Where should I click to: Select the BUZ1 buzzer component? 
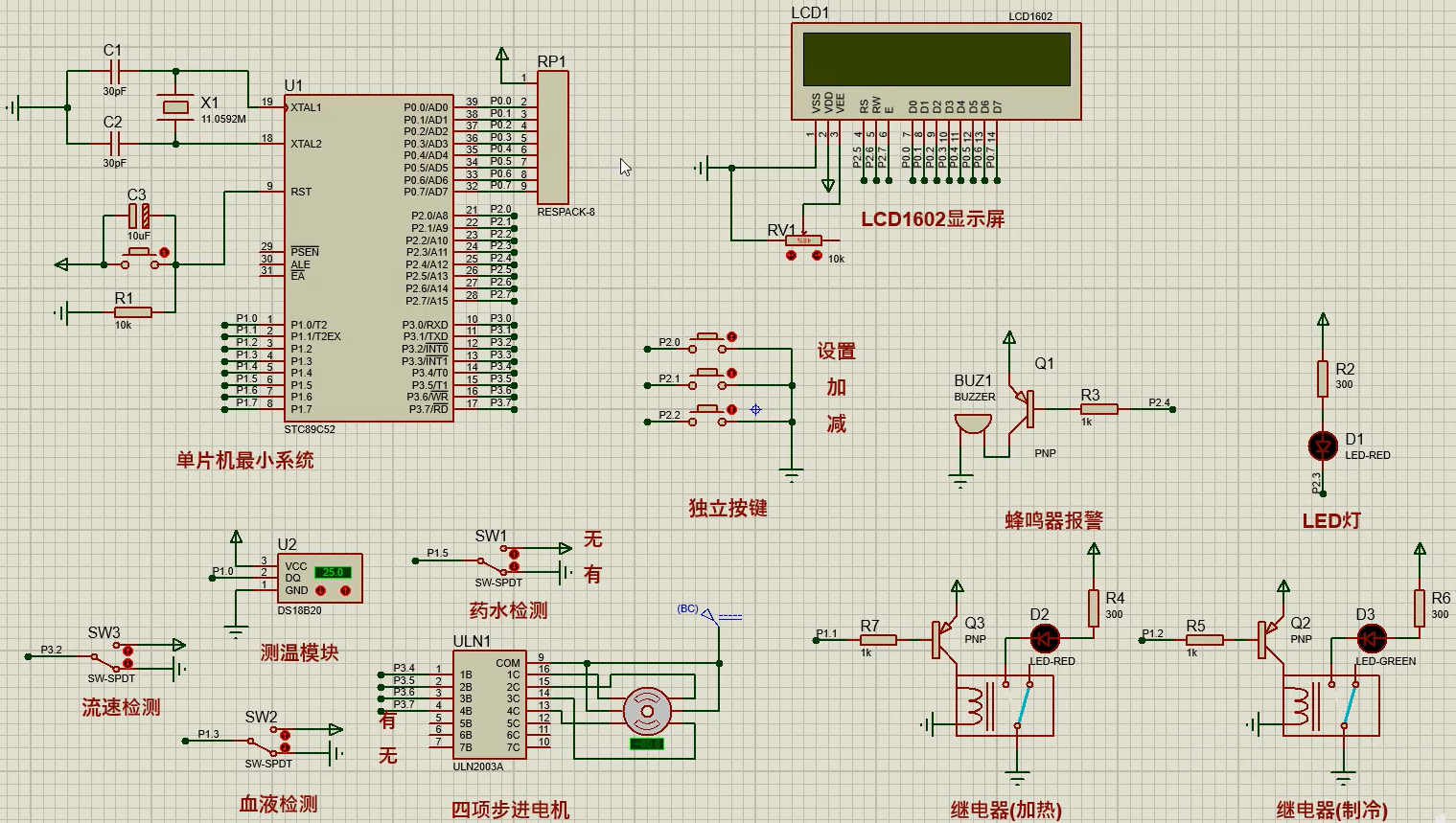coord(973,424)
